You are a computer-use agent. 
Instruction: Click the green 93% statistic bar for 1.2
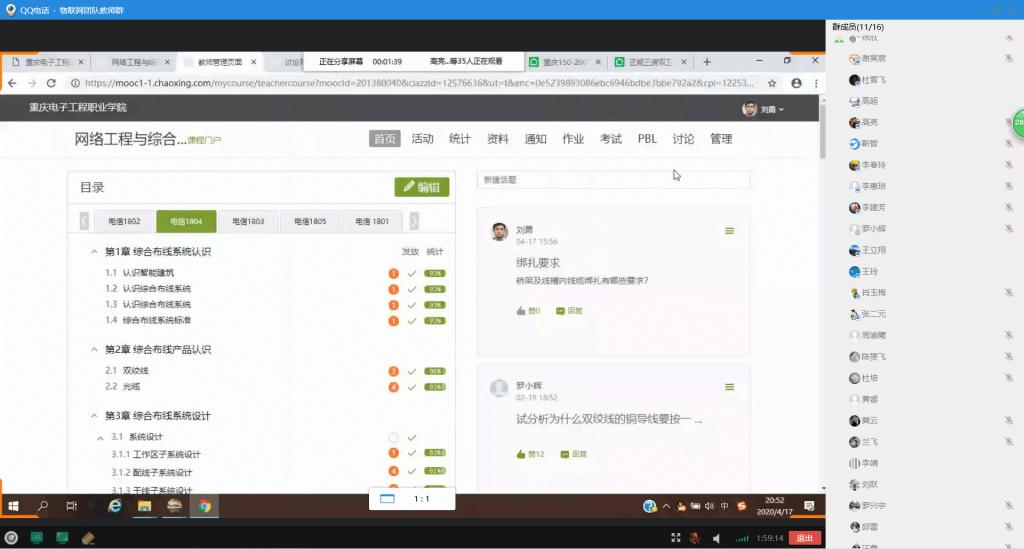(435, 289)
